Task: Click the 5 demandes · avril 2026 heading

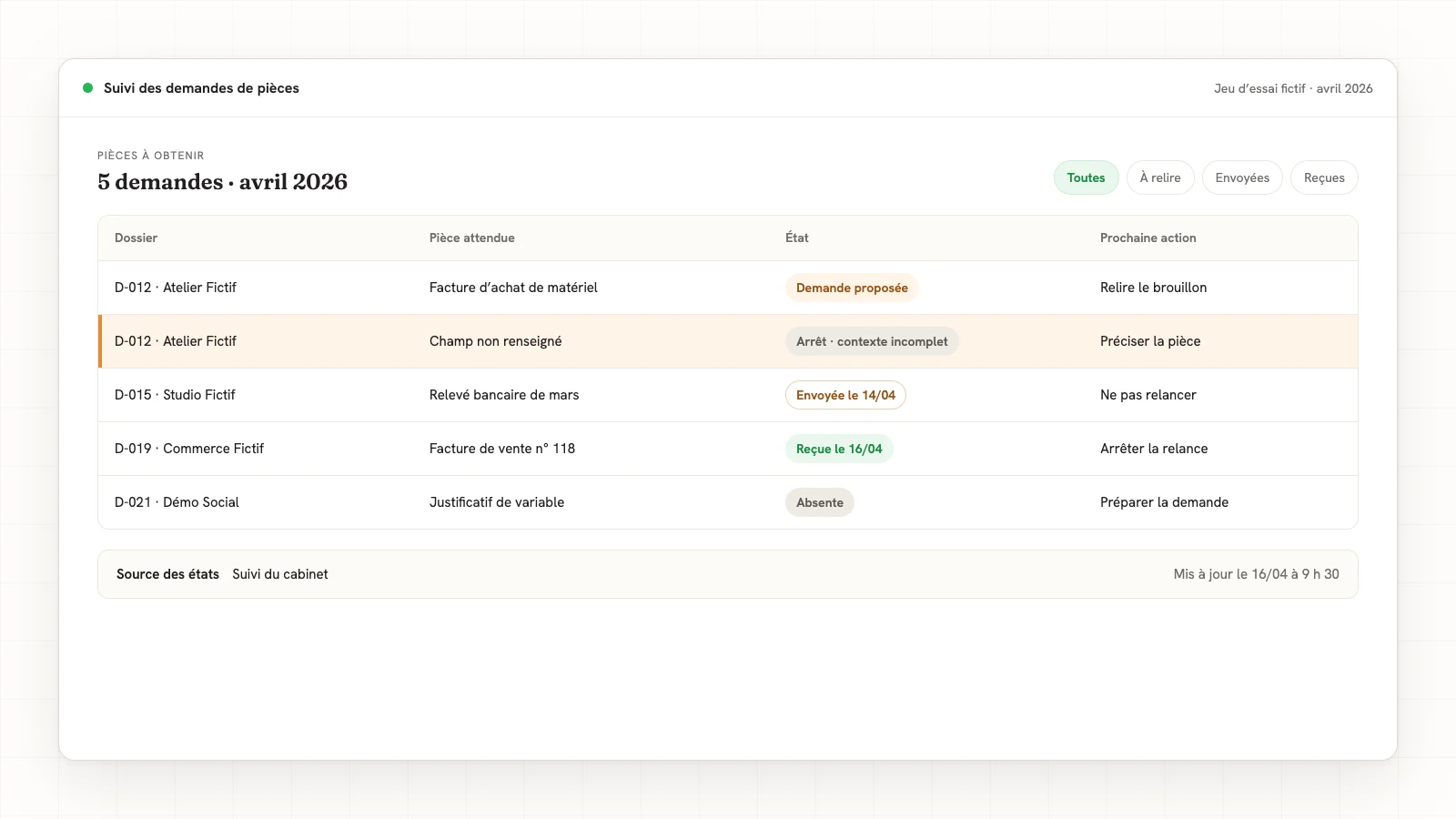Action: 222,182
